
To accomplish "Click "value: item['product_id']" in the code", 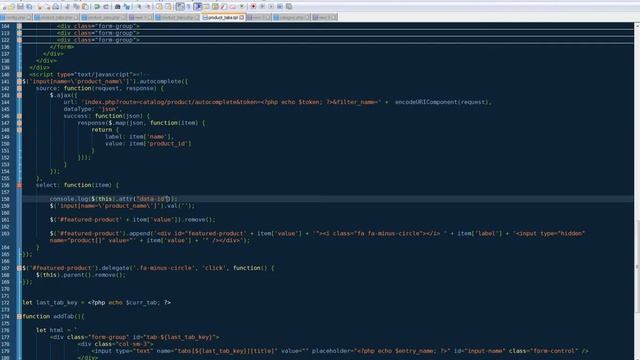I will 148,144.
